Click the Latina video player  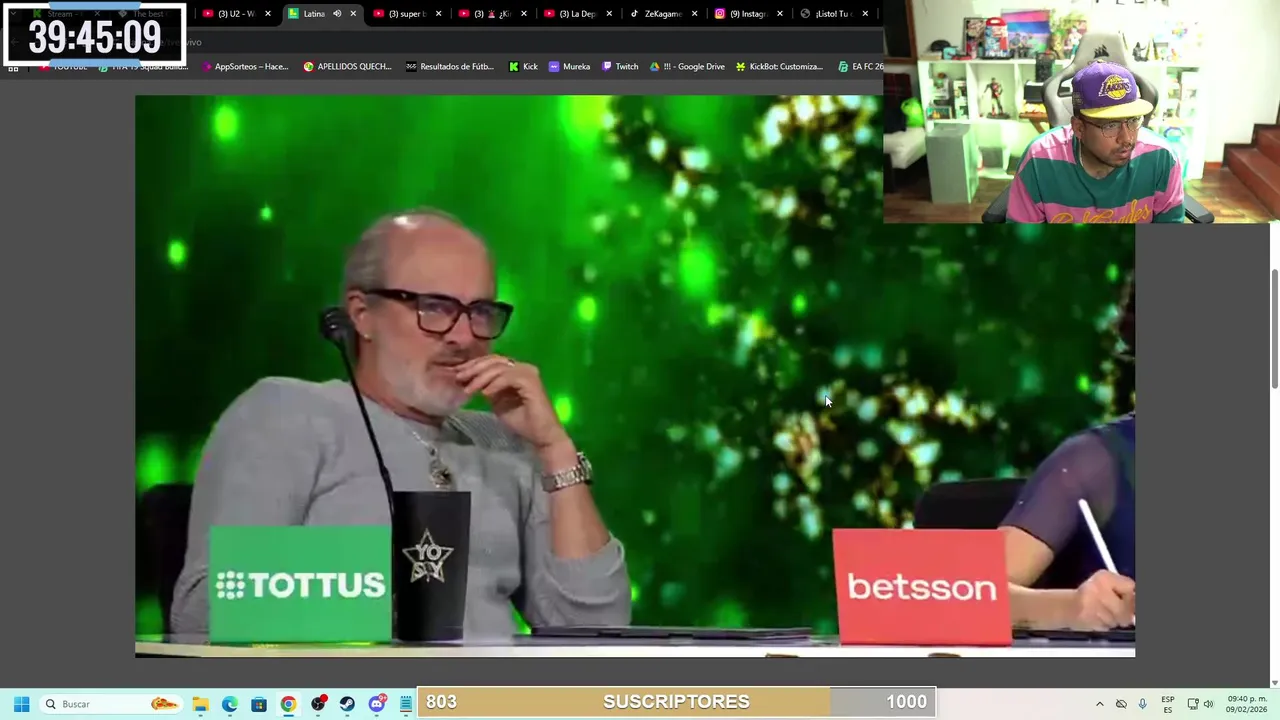(635, 376)
